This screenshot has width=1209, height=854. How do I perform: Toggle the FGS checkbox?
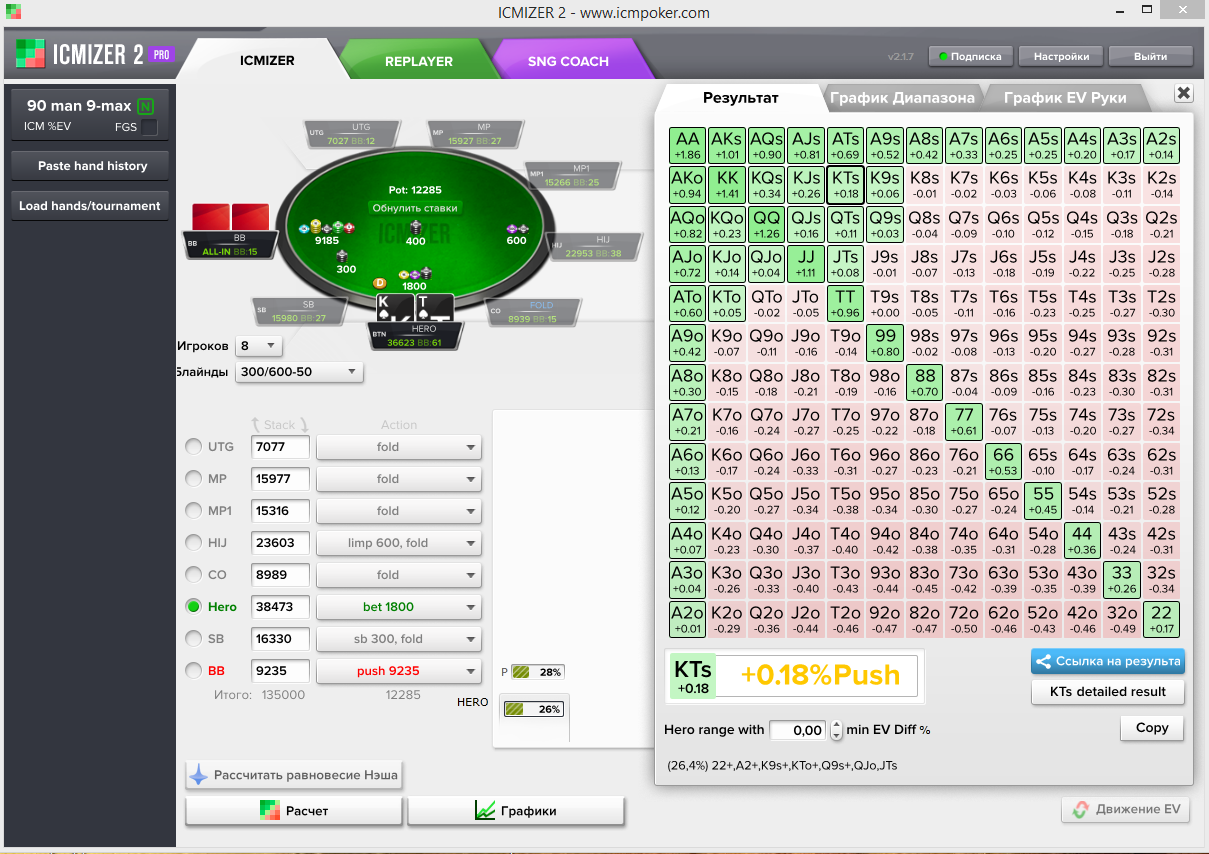tap(149, 127)
